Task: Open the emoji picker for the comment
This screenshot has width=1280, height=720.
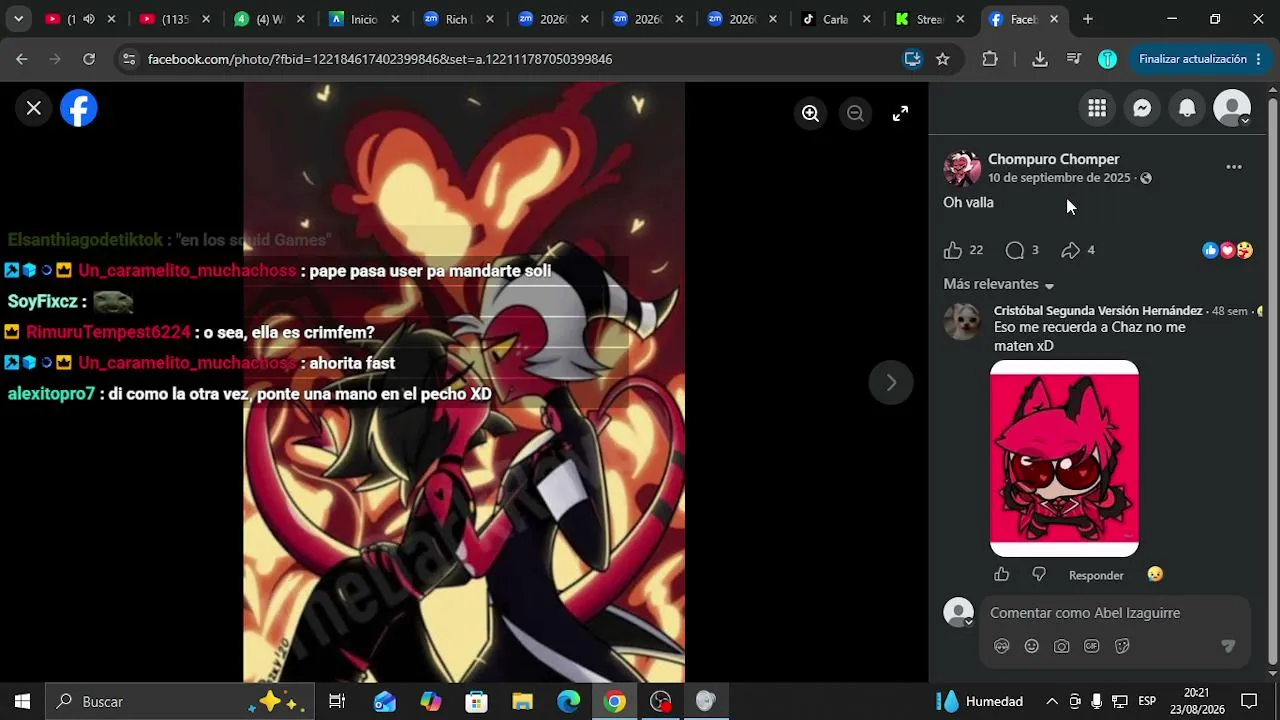Action: click(1032, 646)
